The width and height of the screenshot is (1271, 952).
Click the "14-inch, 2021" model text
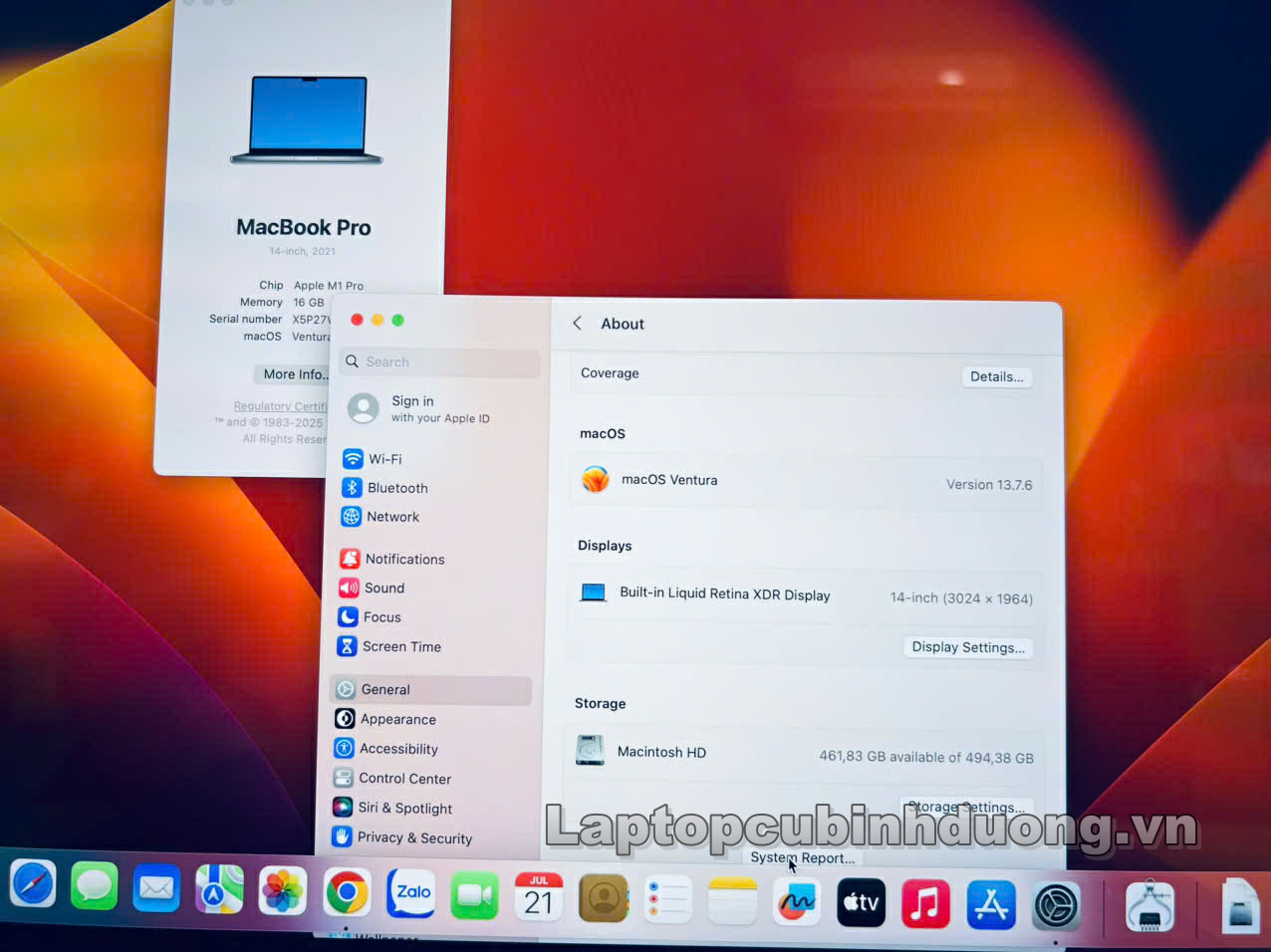[303, 251]
